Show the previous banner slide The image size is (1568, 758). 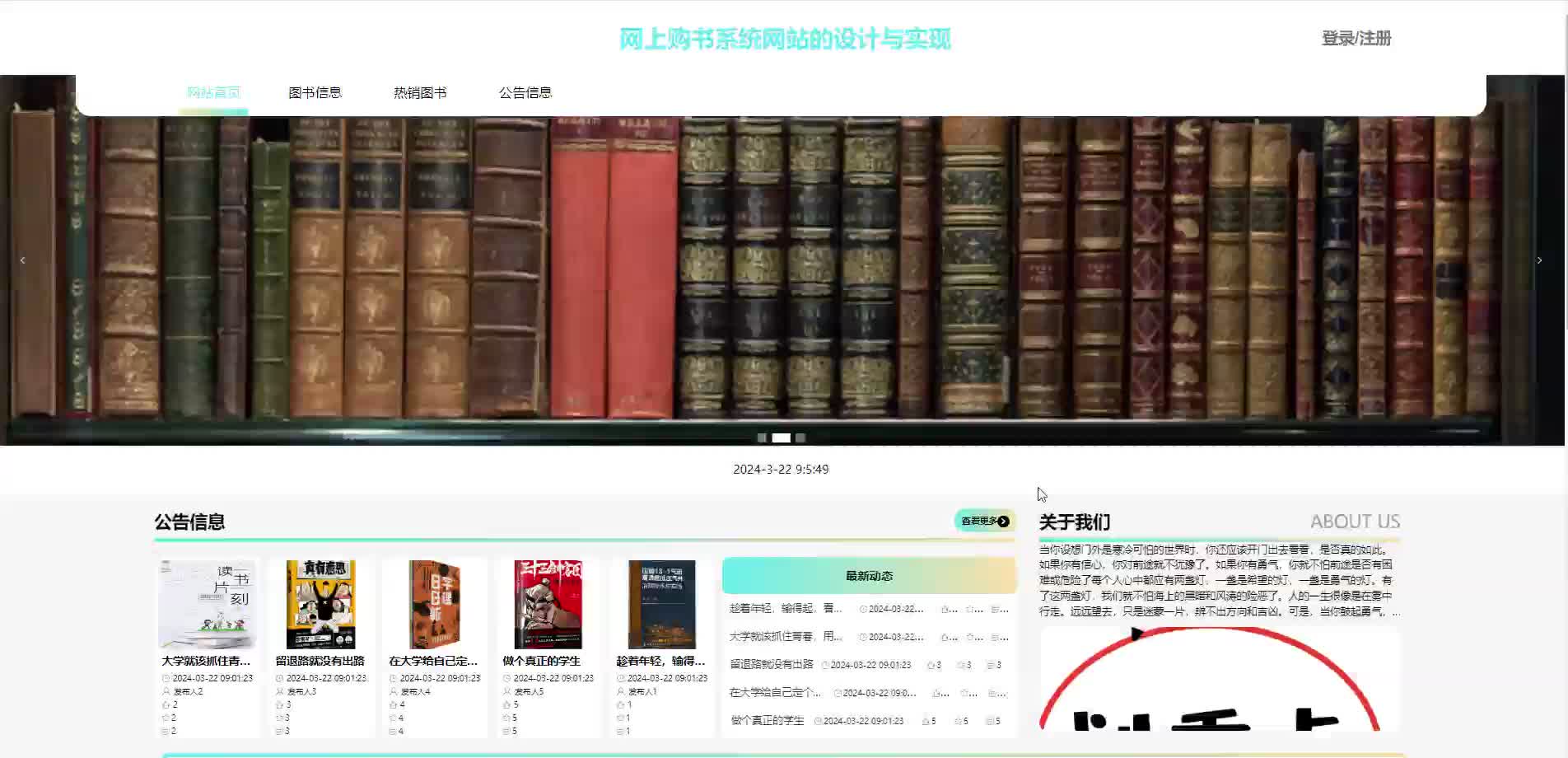pos(22,260)
